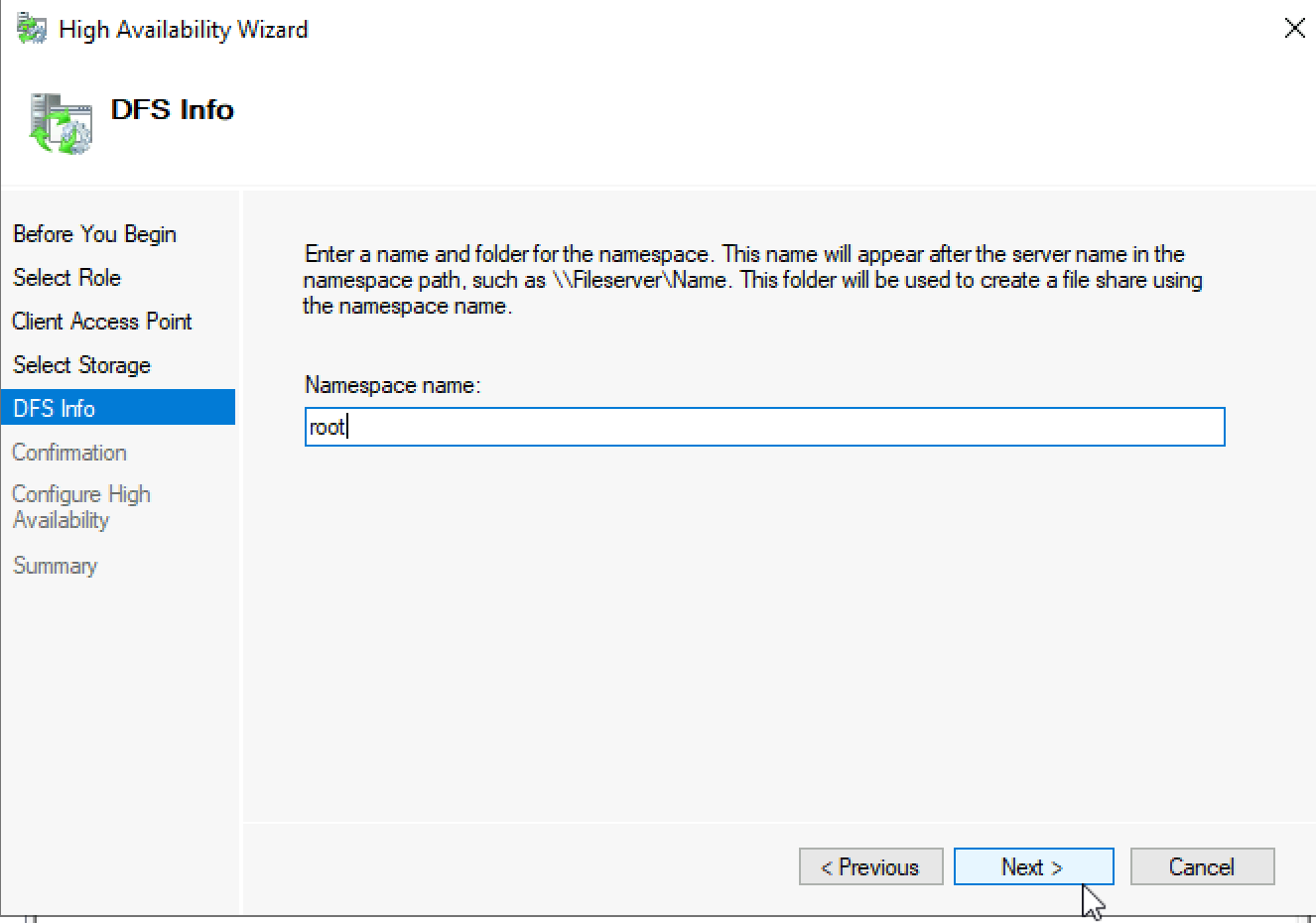This screenshot has height=923, width=1316.
Task: Click the Configure High Availability step
Action: (x=81, y=507)
